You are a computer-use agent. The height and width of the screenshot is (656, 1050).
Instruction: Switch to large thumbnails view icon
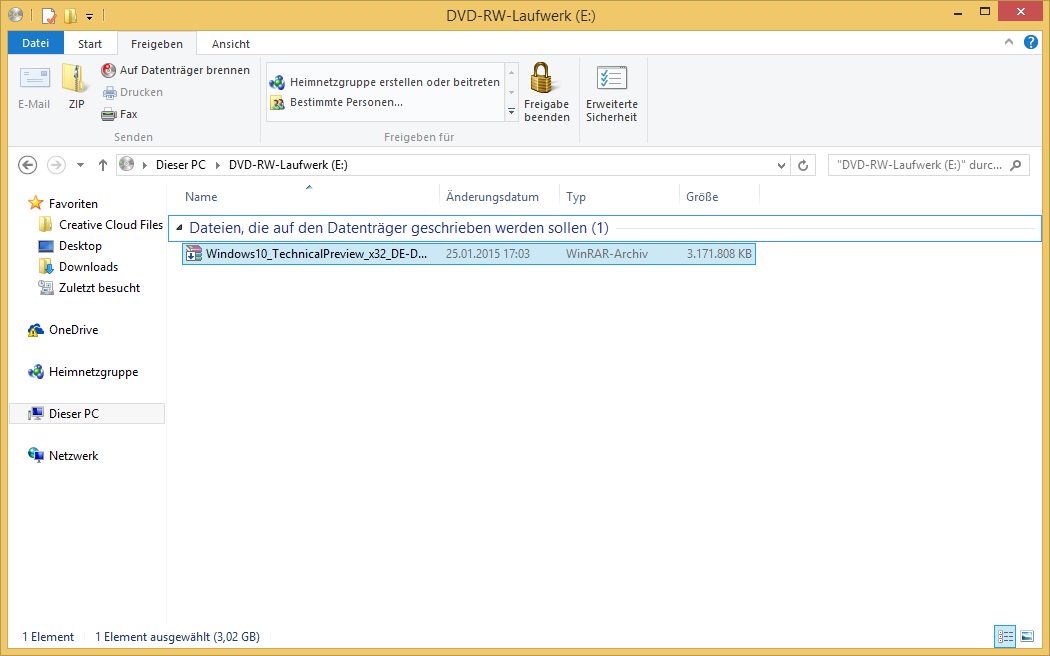coord(1027,637)
